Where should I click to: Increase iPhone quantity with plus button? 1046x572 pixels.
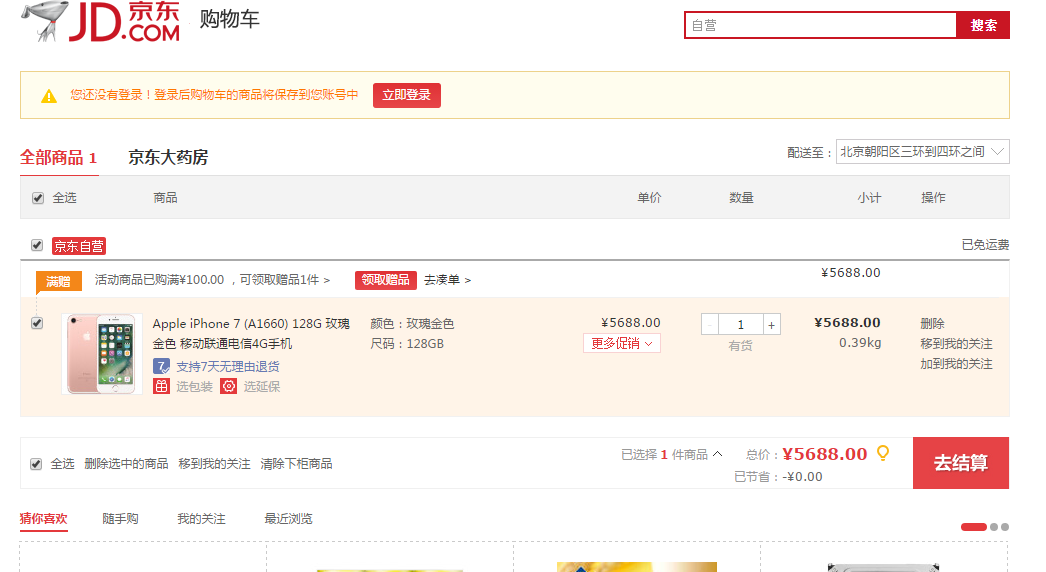coord(772,325)
